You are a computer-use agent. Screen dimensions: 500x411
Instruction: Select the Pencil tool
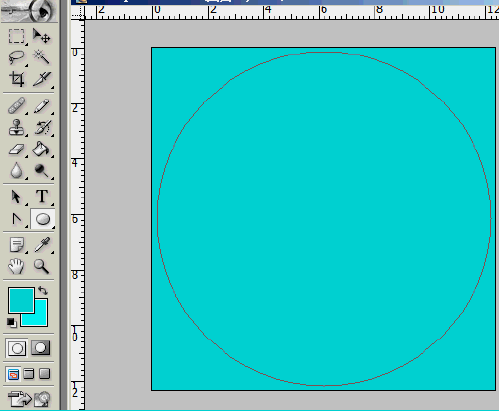click(x=42, y=107)
